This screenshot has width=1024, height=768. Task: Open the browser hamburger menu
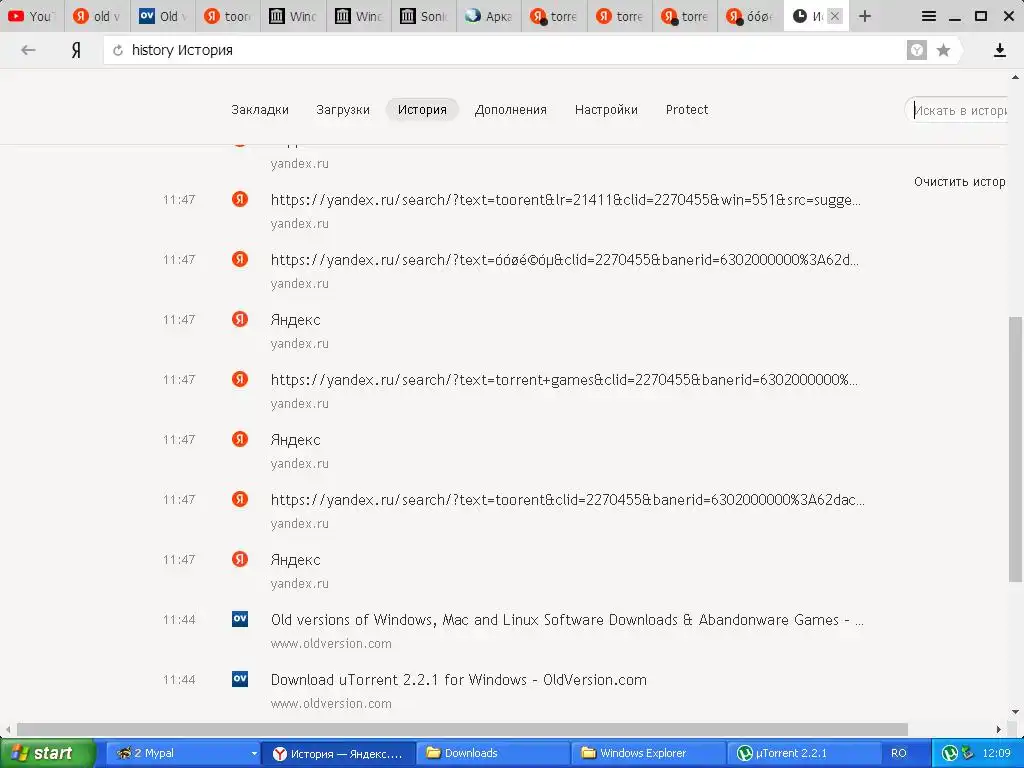click(x=928, y=16)
